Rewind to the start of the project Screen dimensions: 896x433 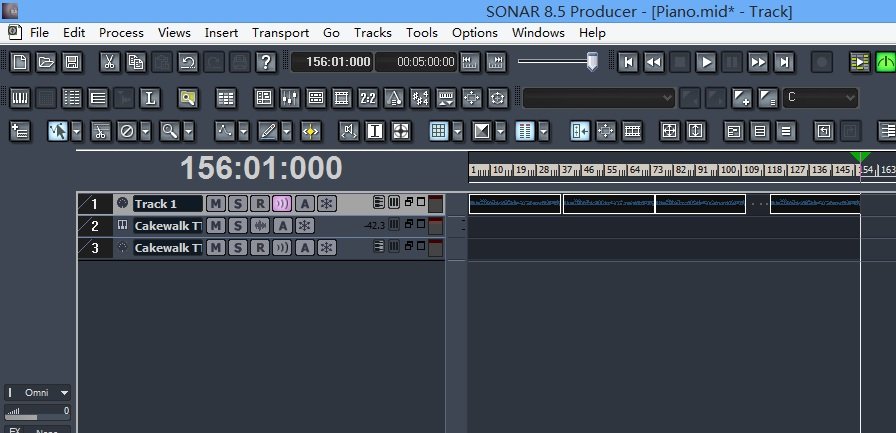point(628,62)
